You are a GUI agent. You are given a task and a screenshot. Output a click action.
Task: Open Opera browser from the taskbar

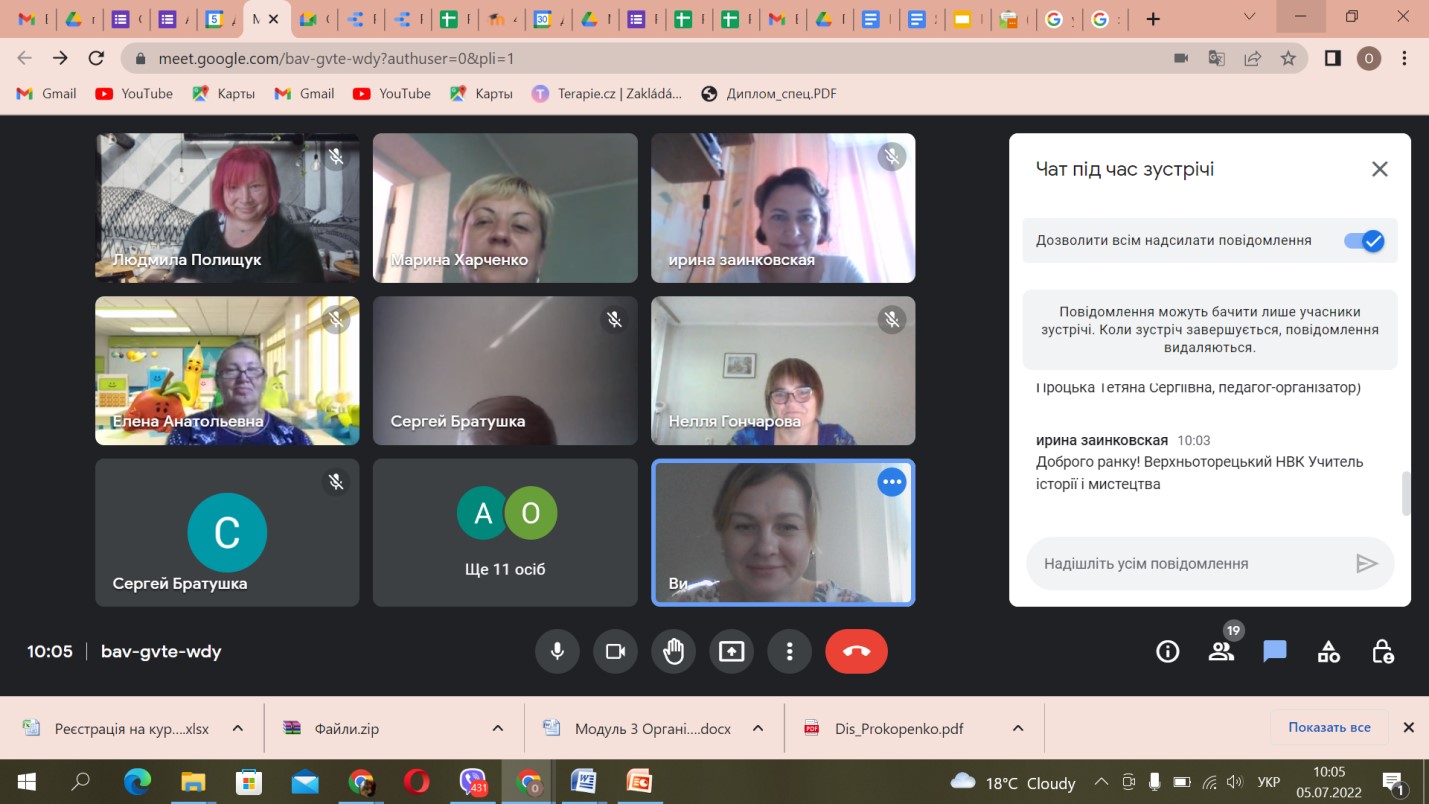click(x=417, y=782)
